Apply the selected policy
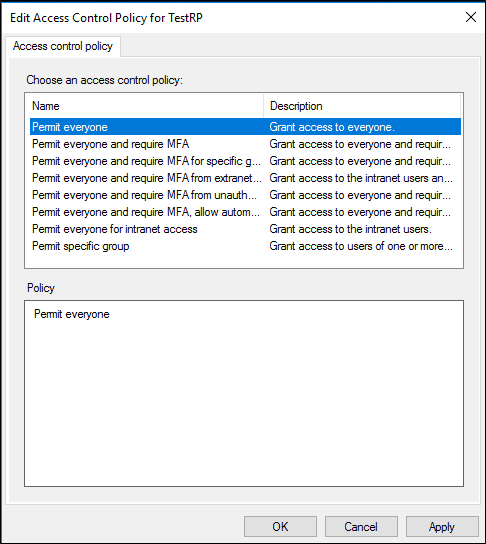Image resolution: width=486 pixels, height=544 pixels. [x=442, y=527]
